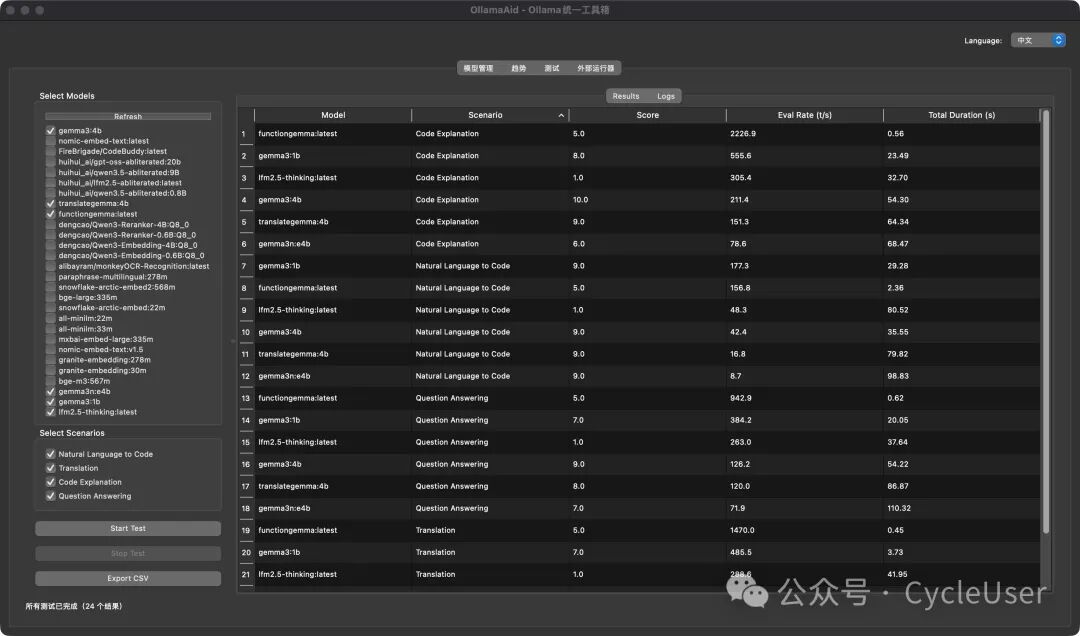Image resolution: width=1080 pixels, height=636 pixels.
Task: Open the Results tab
Action: tap(626, 96)
